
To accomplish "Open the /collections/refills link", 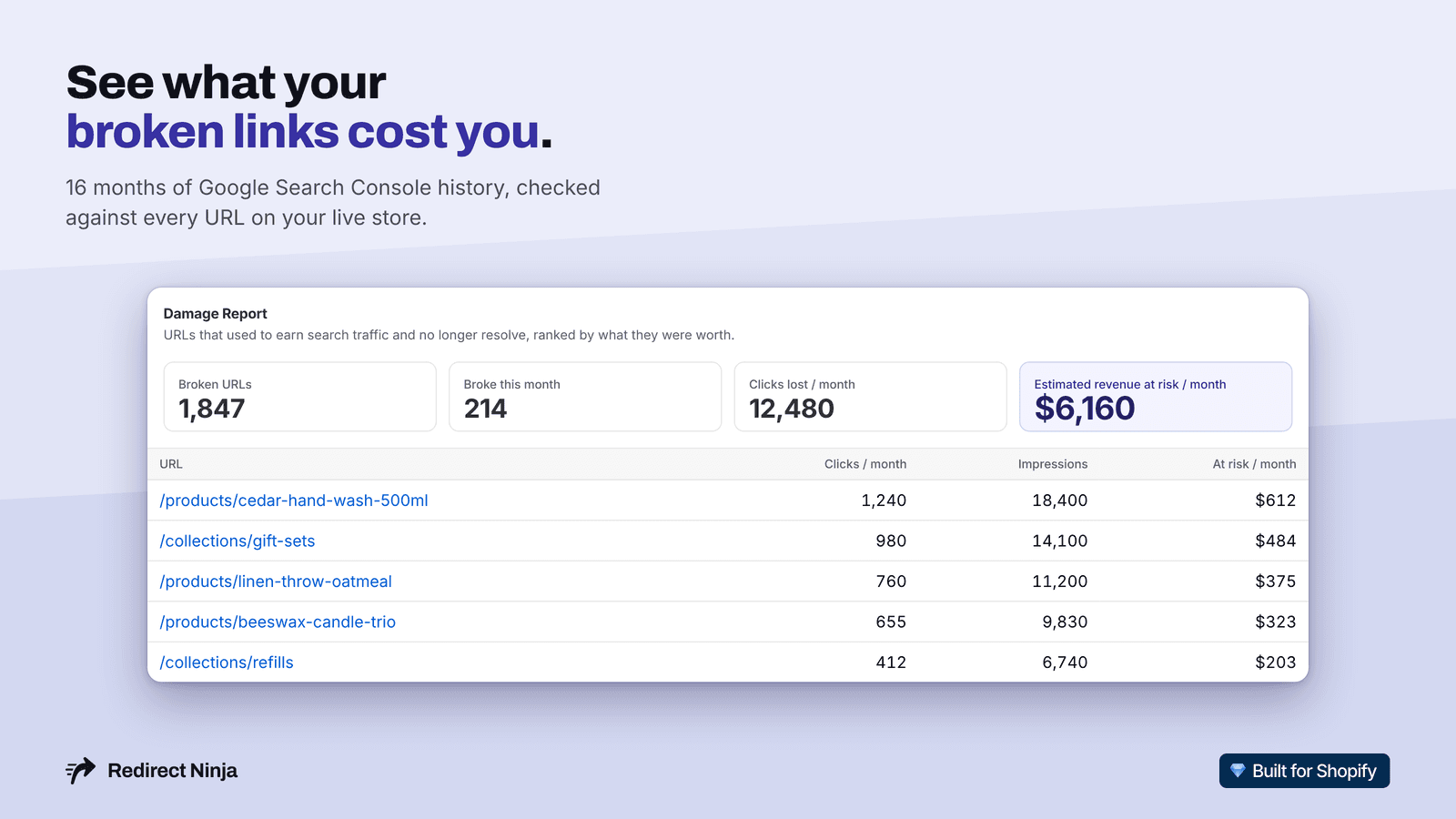I will pos(227,662).
